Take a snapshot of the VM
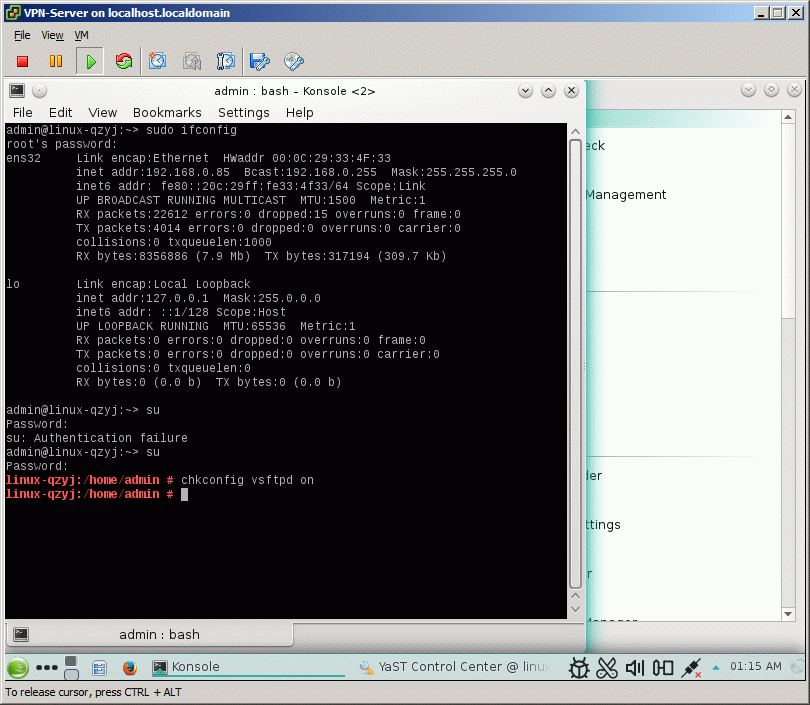810x705 pixels. [x=157, y=61]
